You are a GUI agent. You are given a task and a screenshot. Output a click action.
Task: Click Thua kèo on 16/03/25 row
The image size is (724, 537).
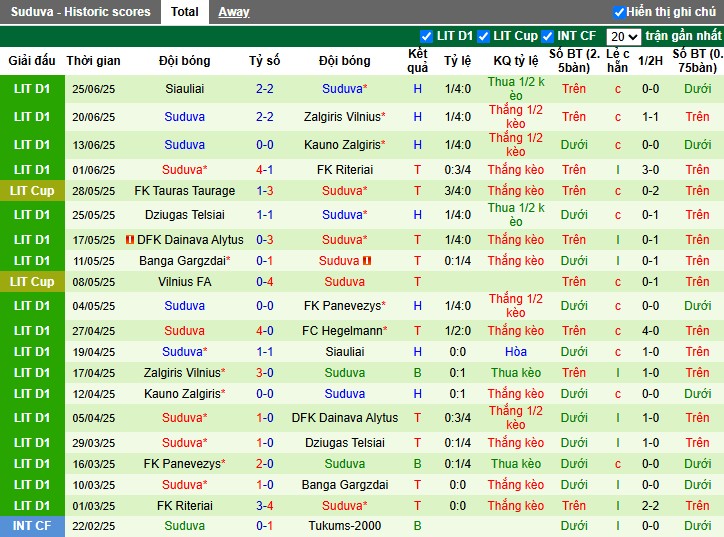[516, 464]
